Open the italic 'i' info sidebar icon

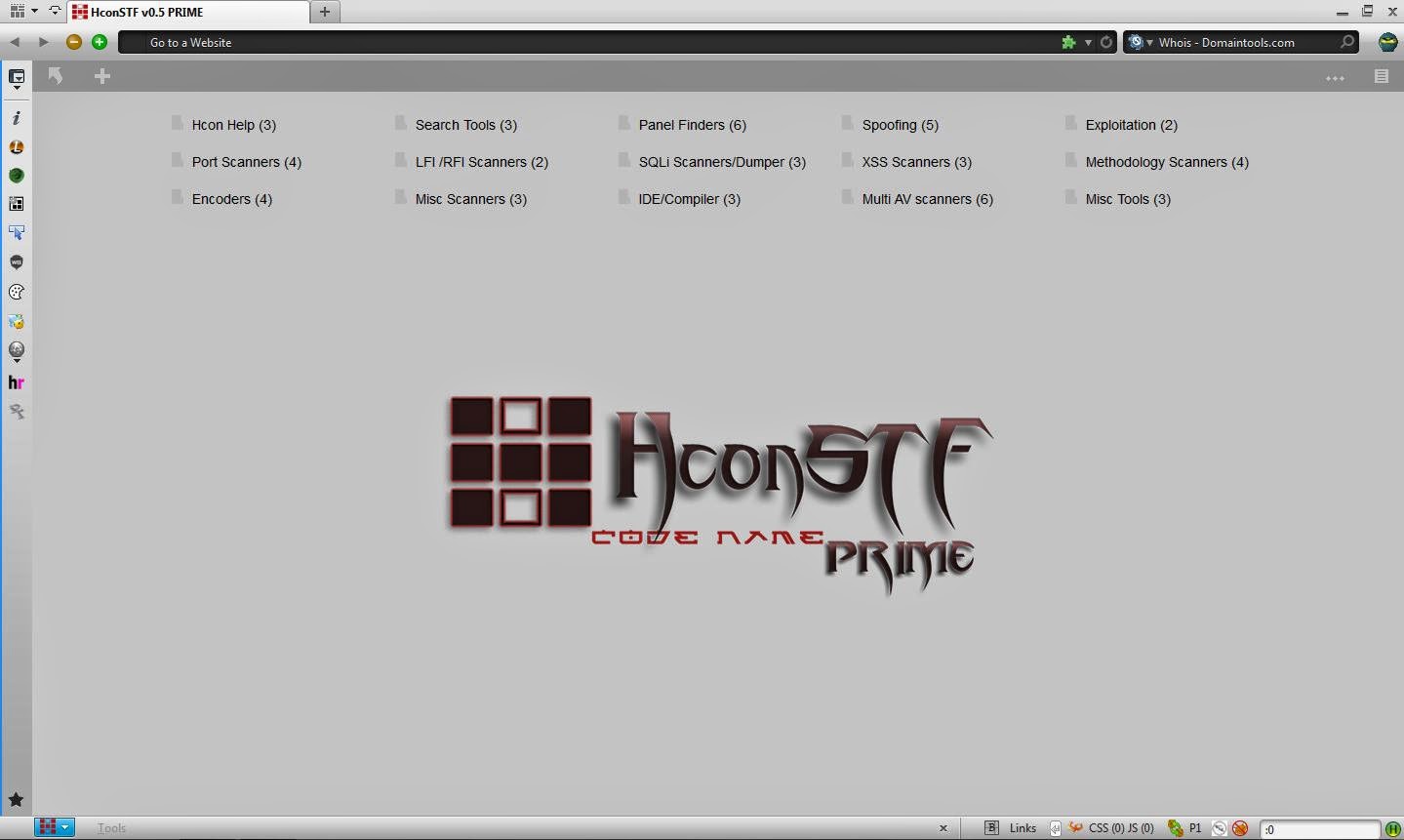(17, 118)
